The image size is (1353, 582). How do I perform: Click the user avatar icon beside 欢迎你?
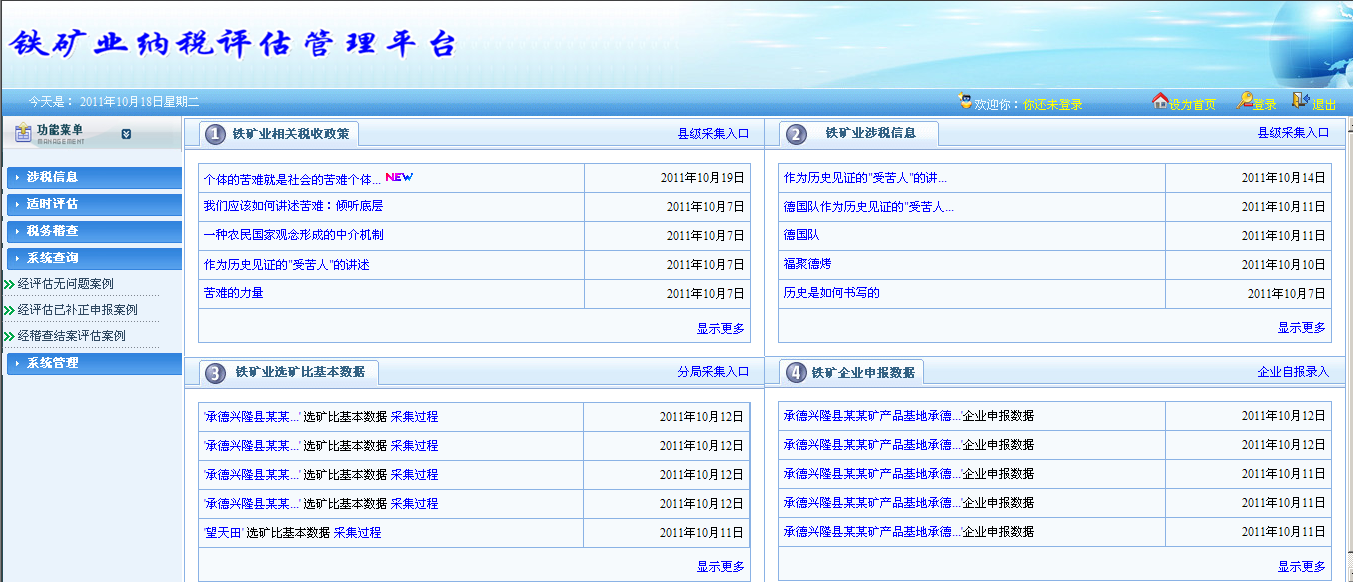pos(965,102)
